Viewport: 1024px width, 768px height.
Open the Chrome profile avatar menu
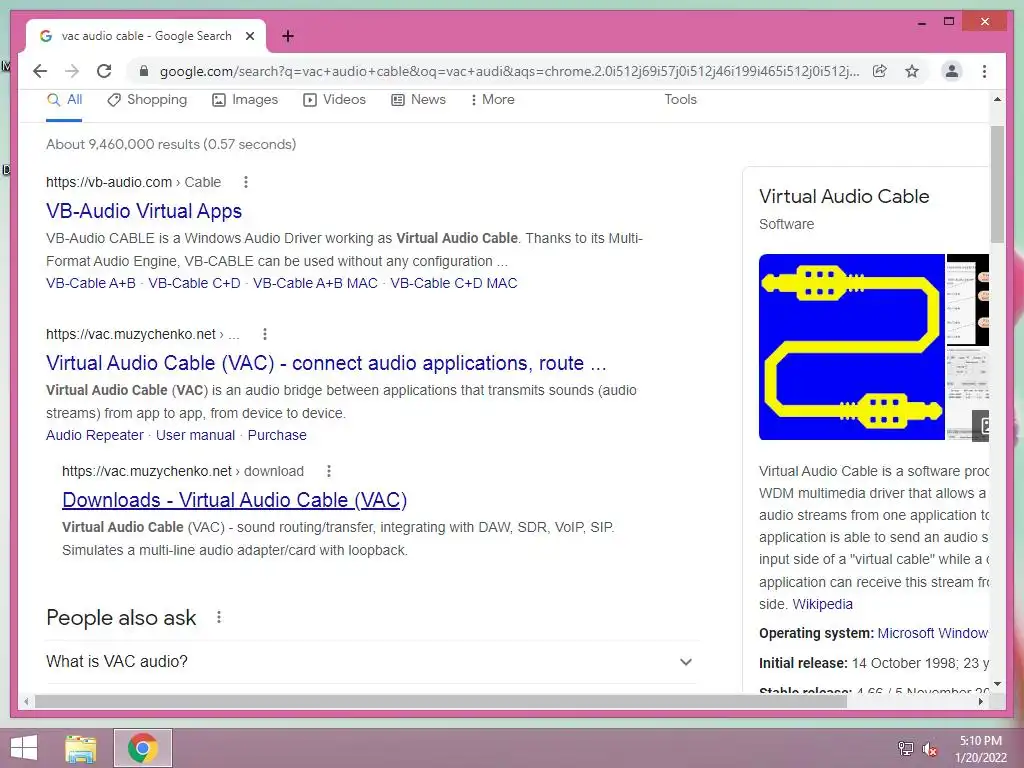[x=952, y=71]
